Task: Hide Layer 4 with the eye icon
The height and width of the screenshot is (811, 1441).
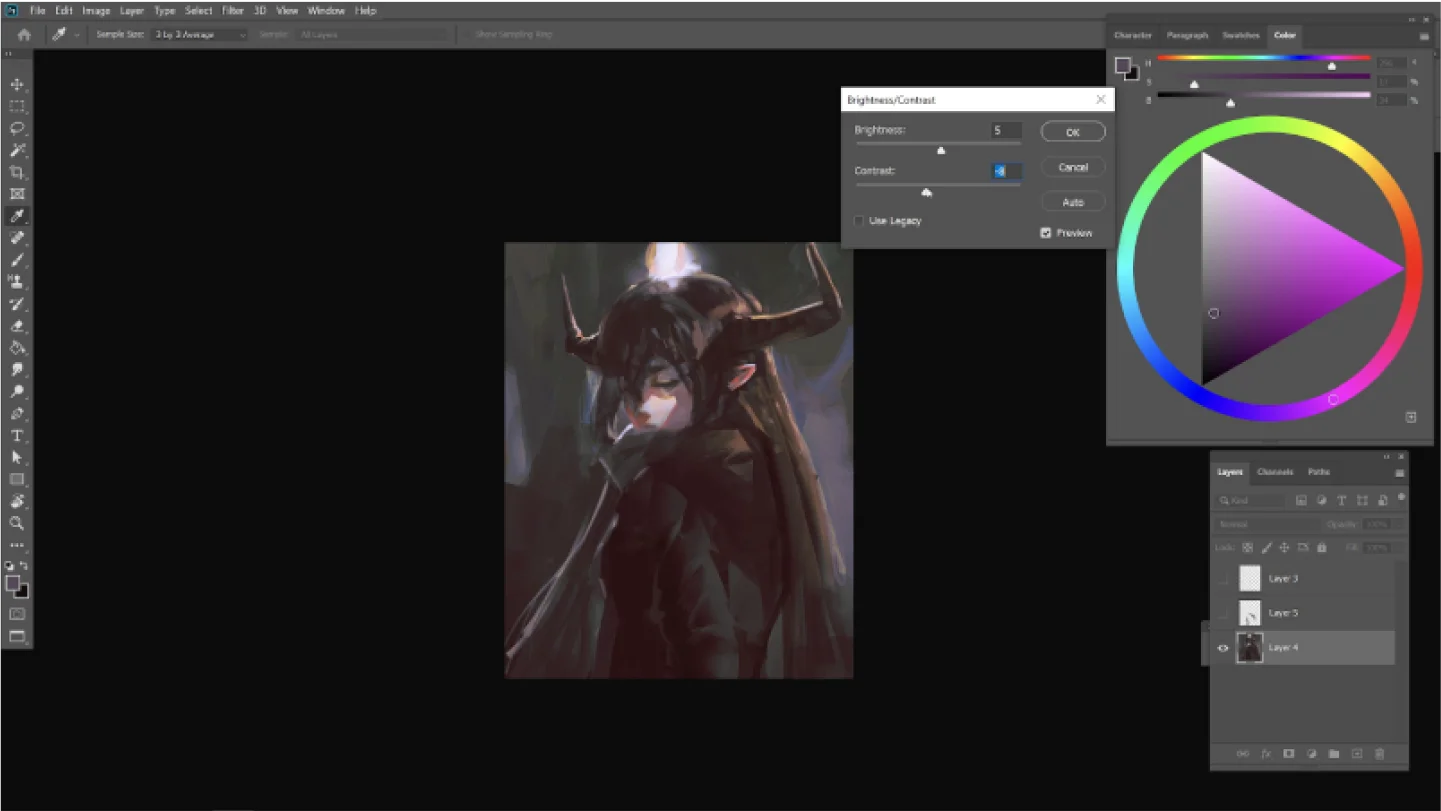Action: [x=1223, y=648]
